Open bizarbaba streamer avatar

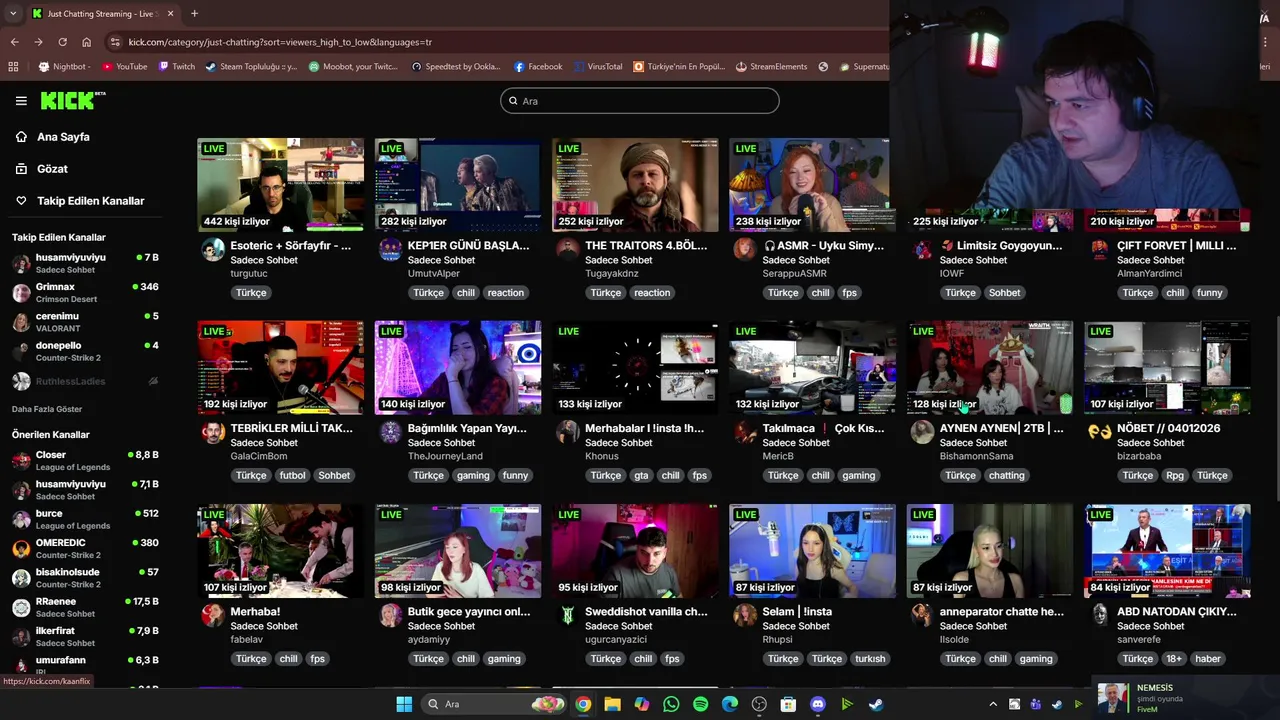click(1099, 432)
